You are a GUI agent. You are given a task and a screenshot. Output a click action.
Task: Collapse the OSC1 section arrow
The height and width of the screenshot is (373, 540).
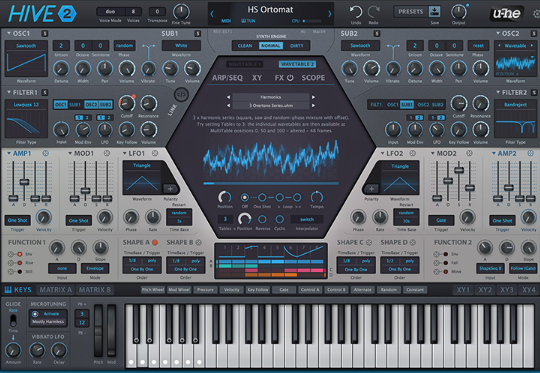click(9, 33)
